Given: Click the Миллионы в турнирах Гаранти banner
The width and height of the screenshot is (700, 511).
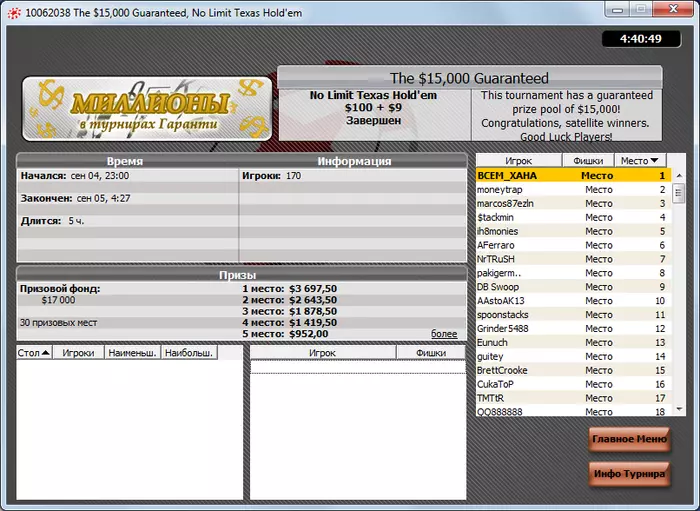Looking at the screenshot, I should [x=147, y=108].
